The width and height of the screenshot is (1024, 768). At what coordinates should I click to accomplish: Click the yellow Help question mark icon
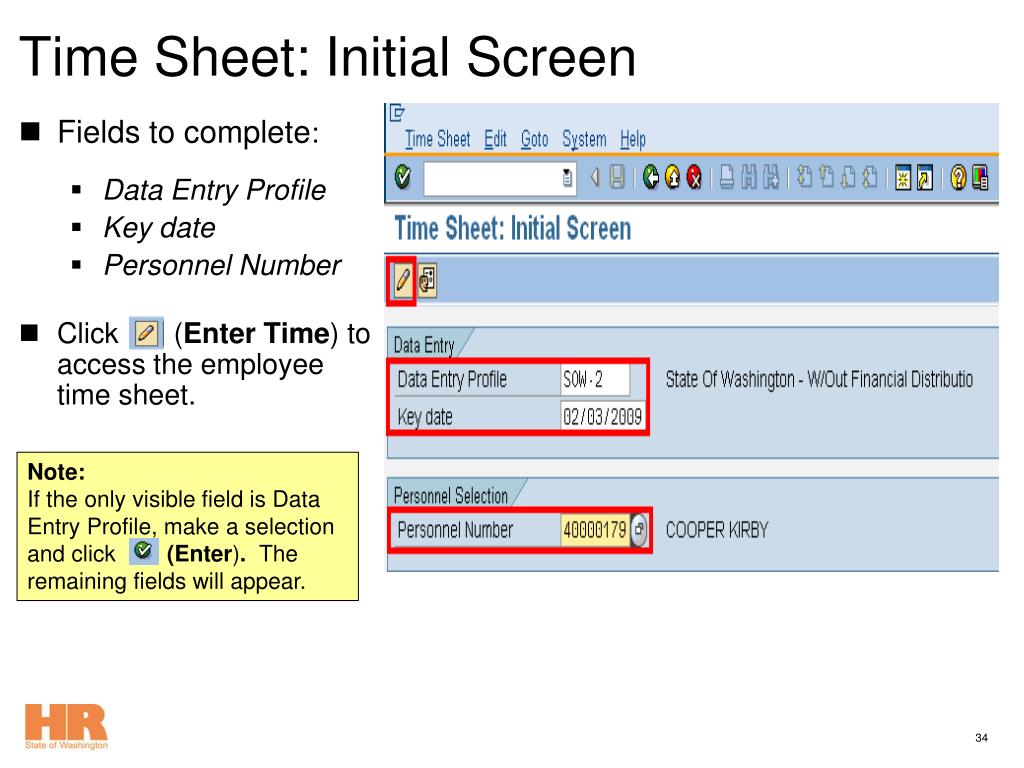pos(958,178)
